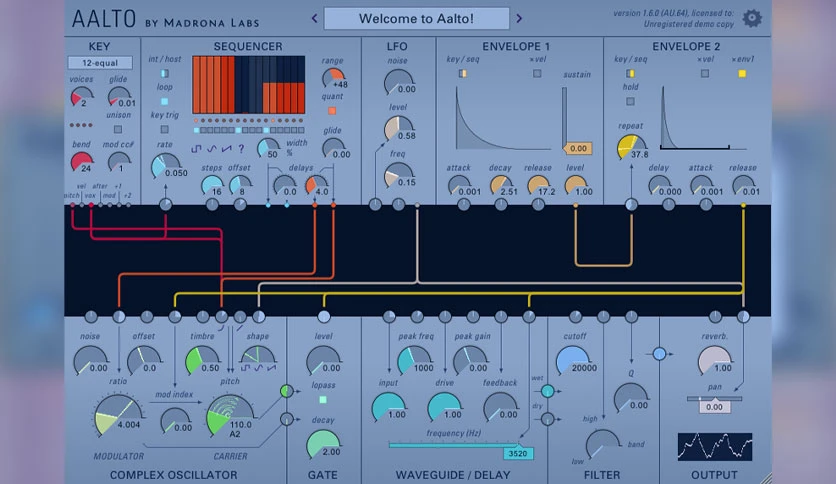Click the waveguide dry mix knob

click(548, 419)
